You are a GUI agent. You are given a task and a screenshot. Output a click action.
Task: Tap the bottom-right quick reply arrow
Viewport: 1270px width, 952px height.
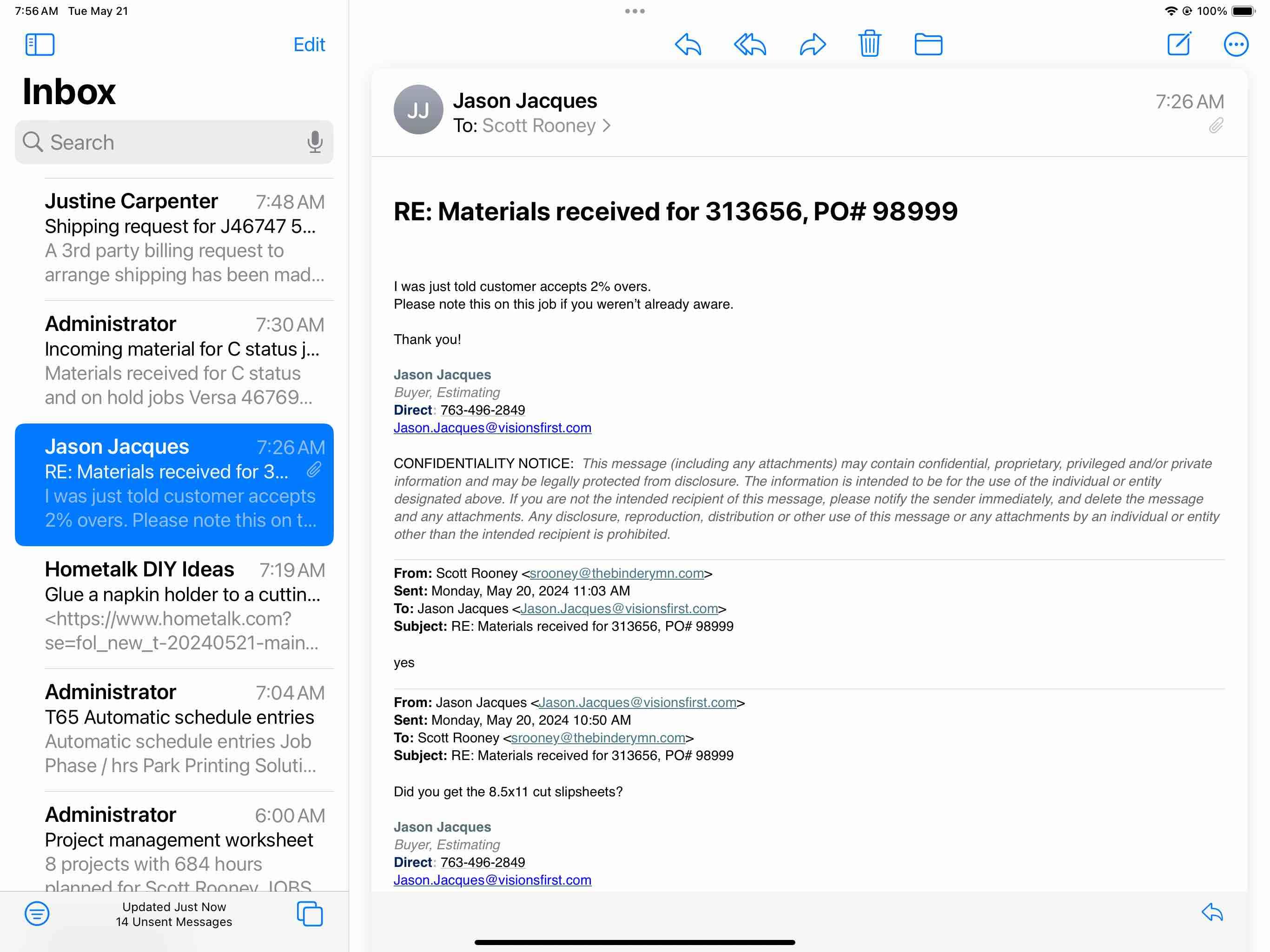(1212, 912)
